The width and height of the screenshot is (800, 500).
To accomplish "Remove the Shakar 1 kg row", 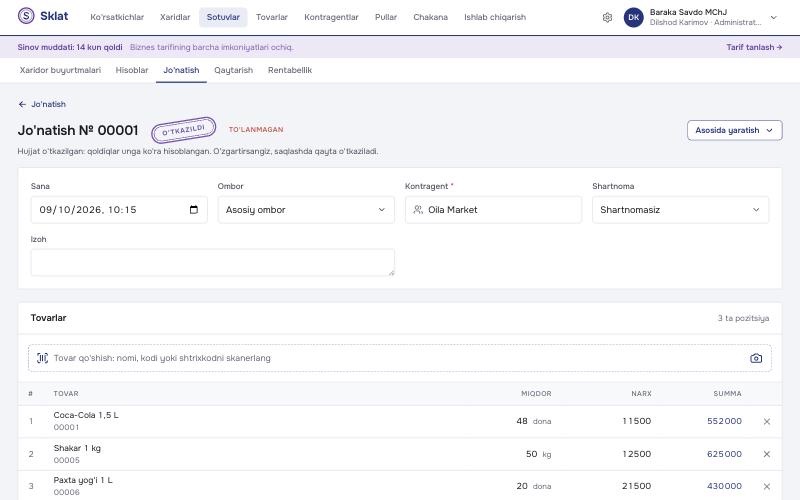I will (766, 454).
